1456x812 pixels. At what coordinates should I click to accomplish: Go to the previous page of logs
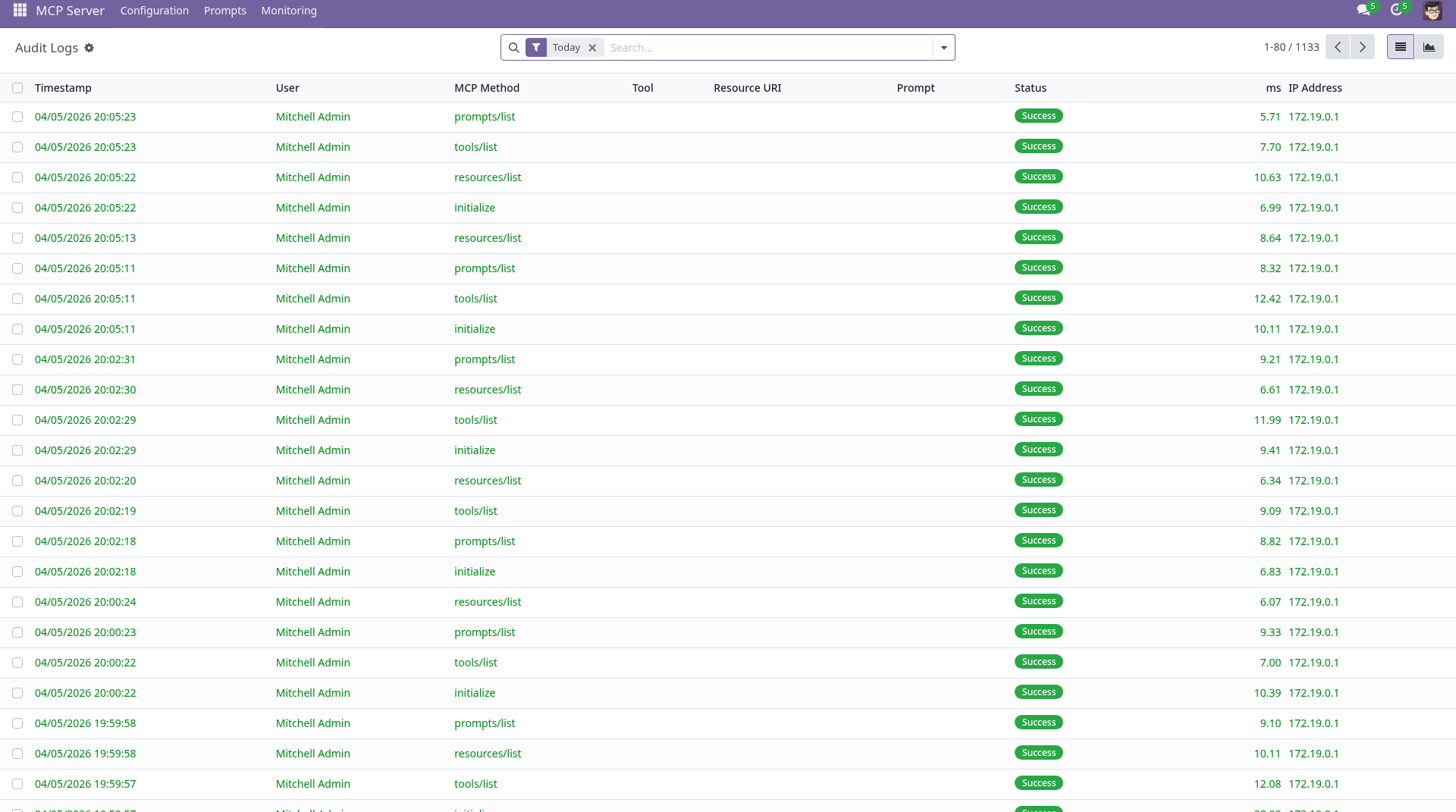tap(1338, 46)
